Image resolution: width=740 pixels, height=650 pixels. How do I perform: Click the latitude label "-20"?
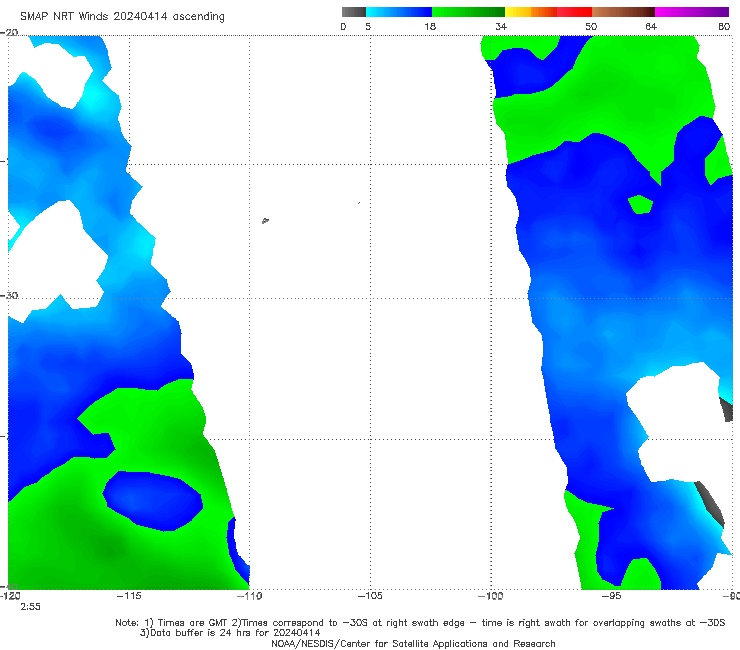[9, 32]
